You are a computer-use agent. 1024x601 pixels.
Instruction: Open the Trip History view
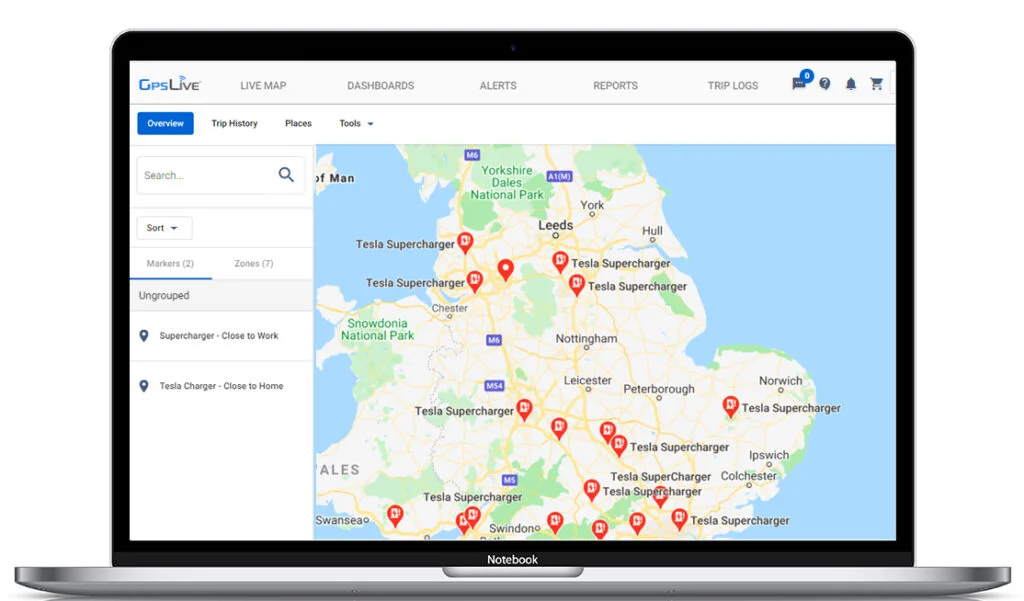234,123
